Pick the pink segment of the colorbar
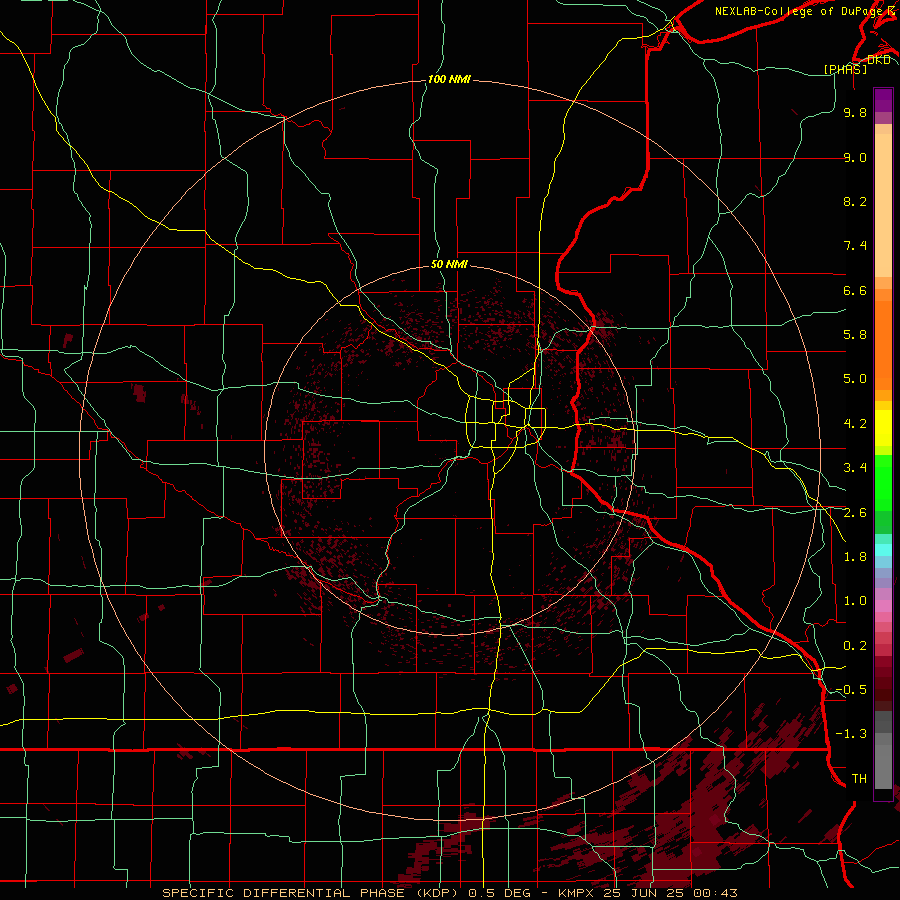 [883, 606]
